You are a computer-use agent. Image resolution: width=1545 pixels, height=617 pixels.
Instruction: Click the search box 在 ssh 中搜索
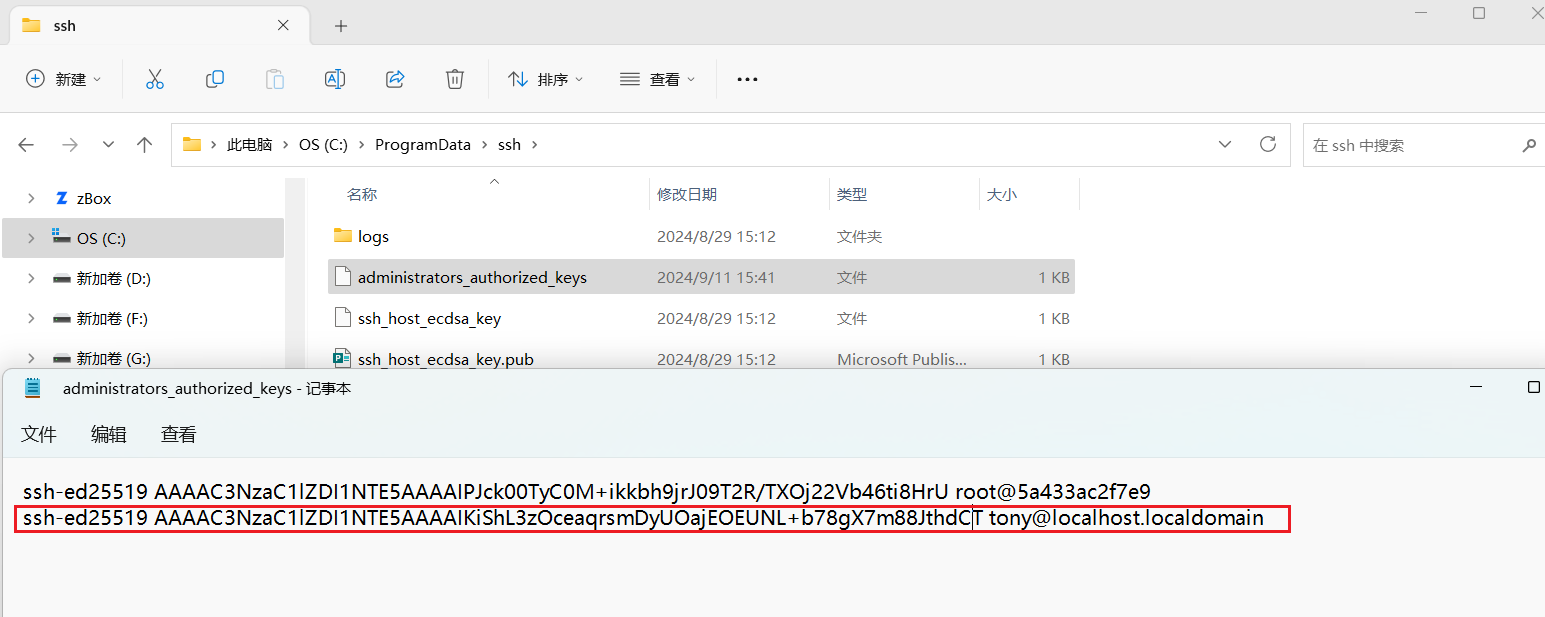1410,145
